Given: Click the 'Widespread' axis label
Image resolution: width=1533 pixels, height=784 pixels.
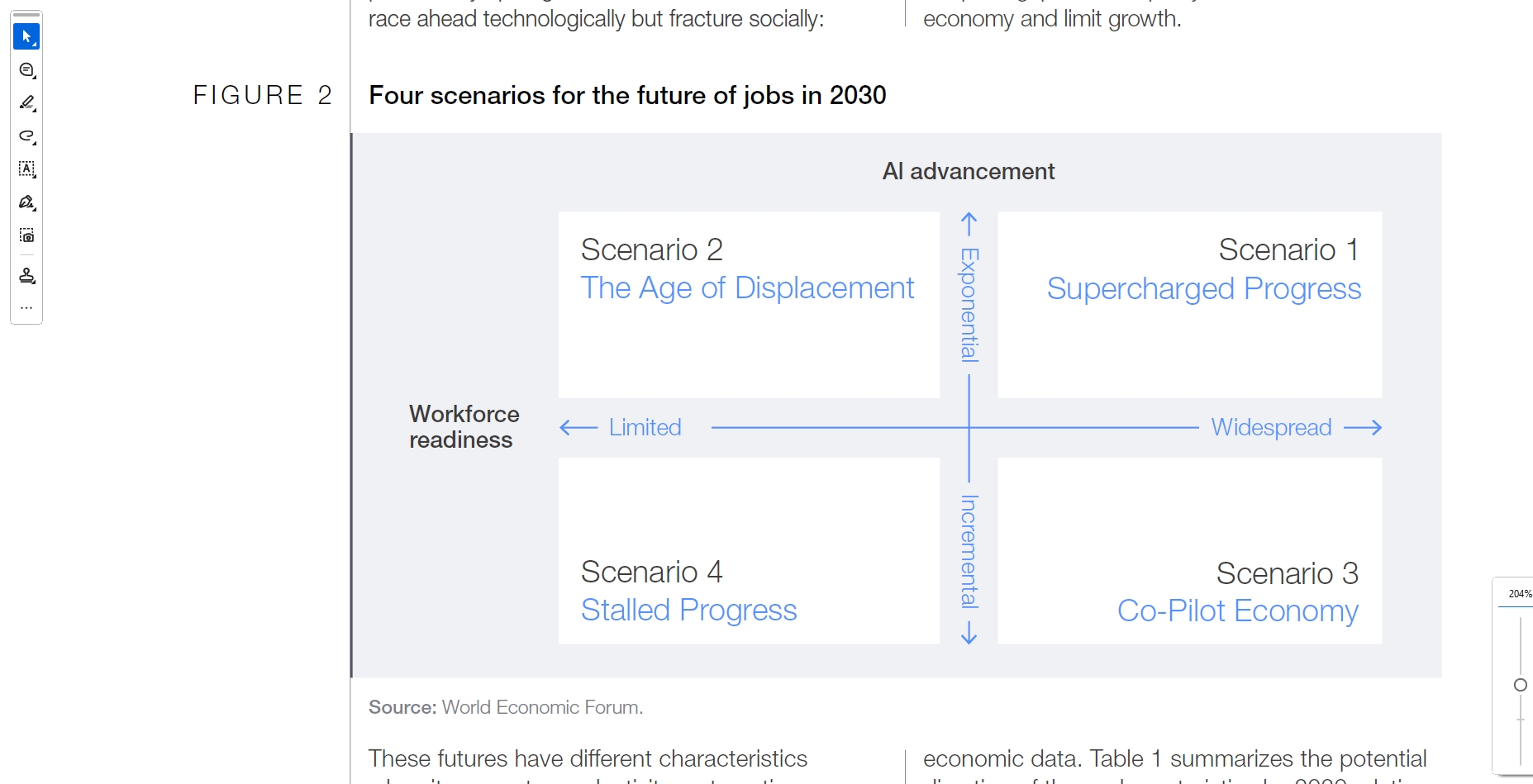Looking at the screenshot, I should [1271, 427].
